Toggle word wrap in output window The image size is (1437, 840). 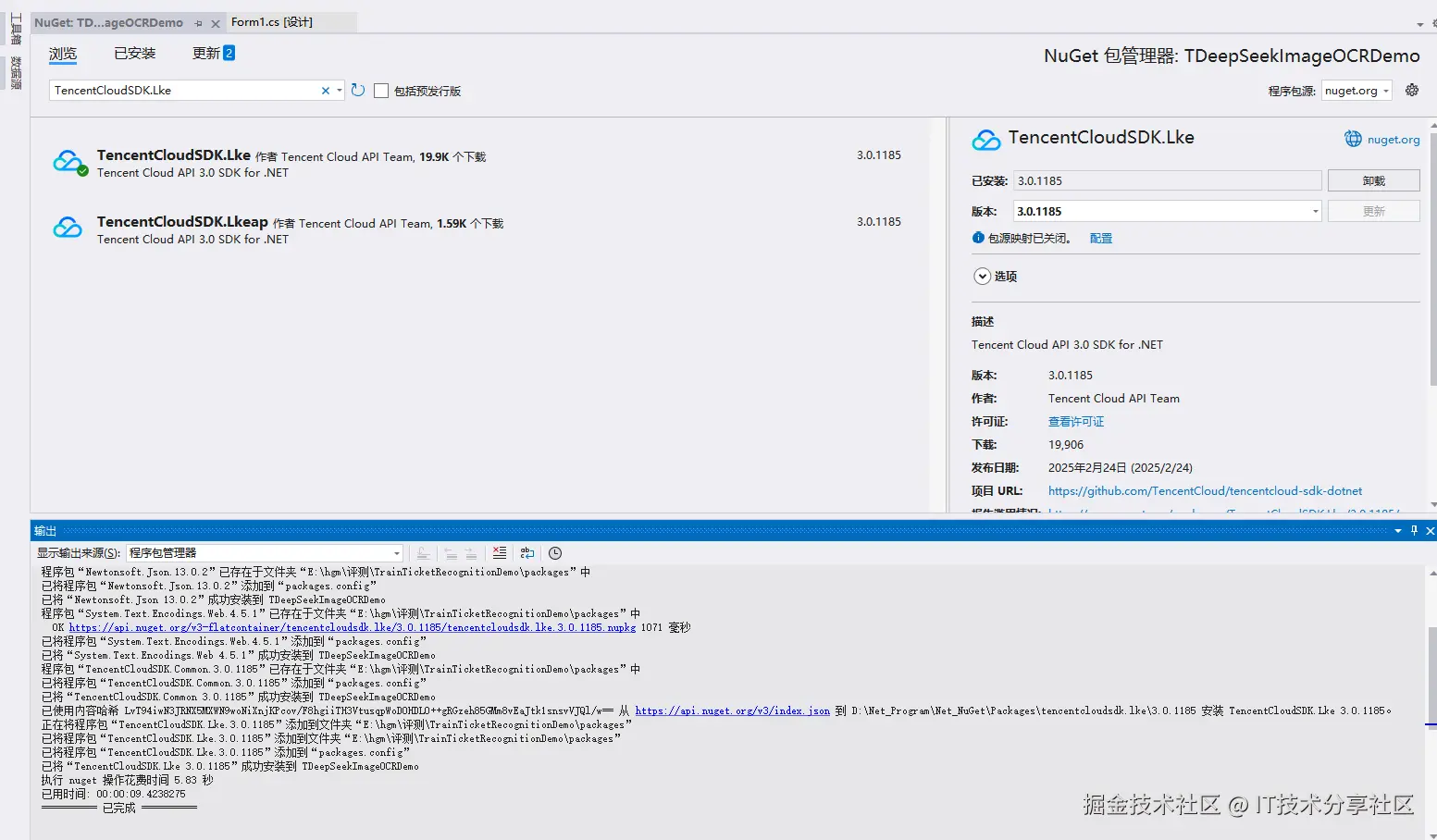[x=527, y=553]
